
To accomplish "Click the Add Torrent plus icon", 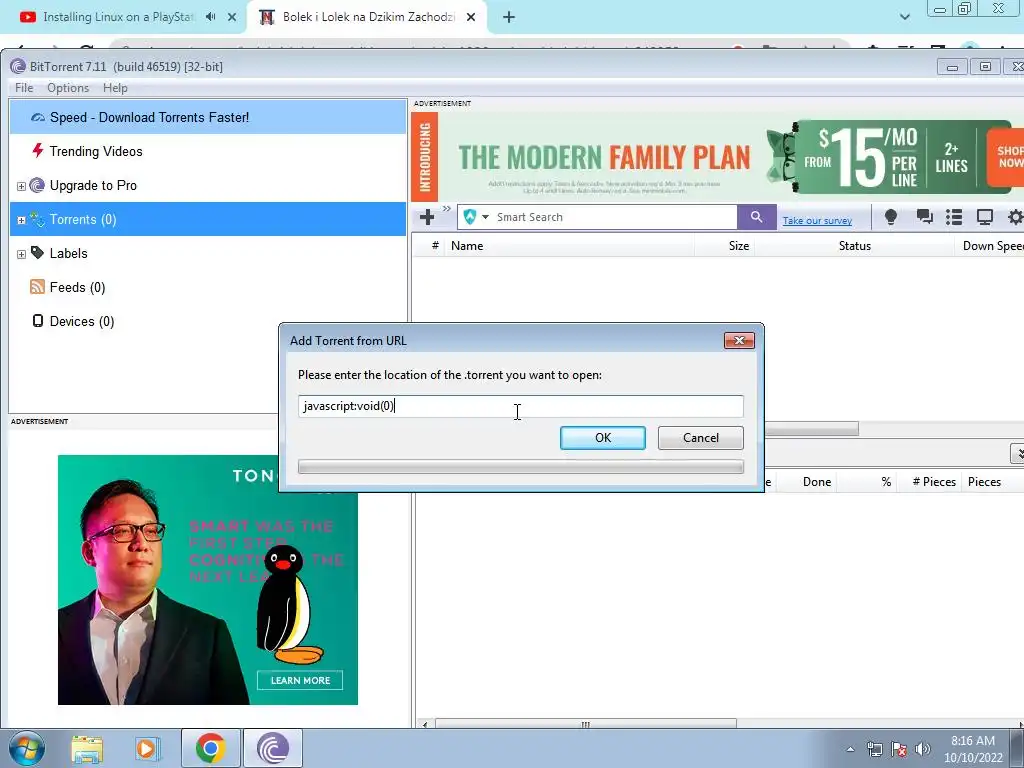I will 427,217.
